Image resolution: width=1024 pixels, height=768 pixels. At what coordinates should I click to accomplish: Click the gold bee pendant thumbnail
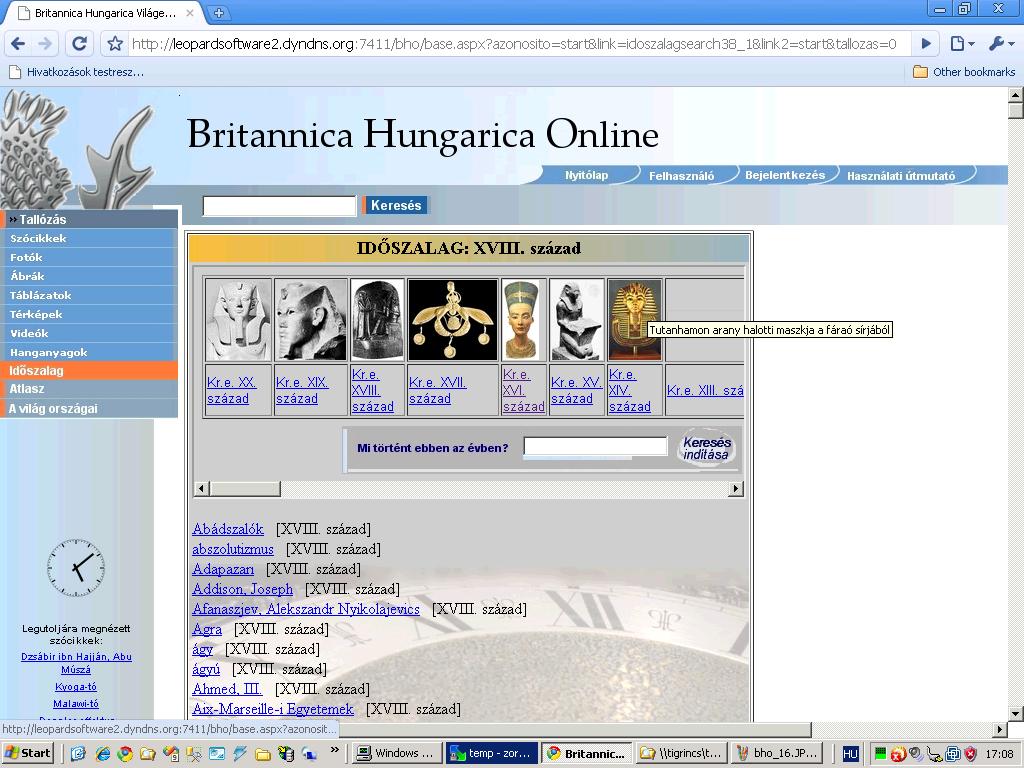click(452, 320)
